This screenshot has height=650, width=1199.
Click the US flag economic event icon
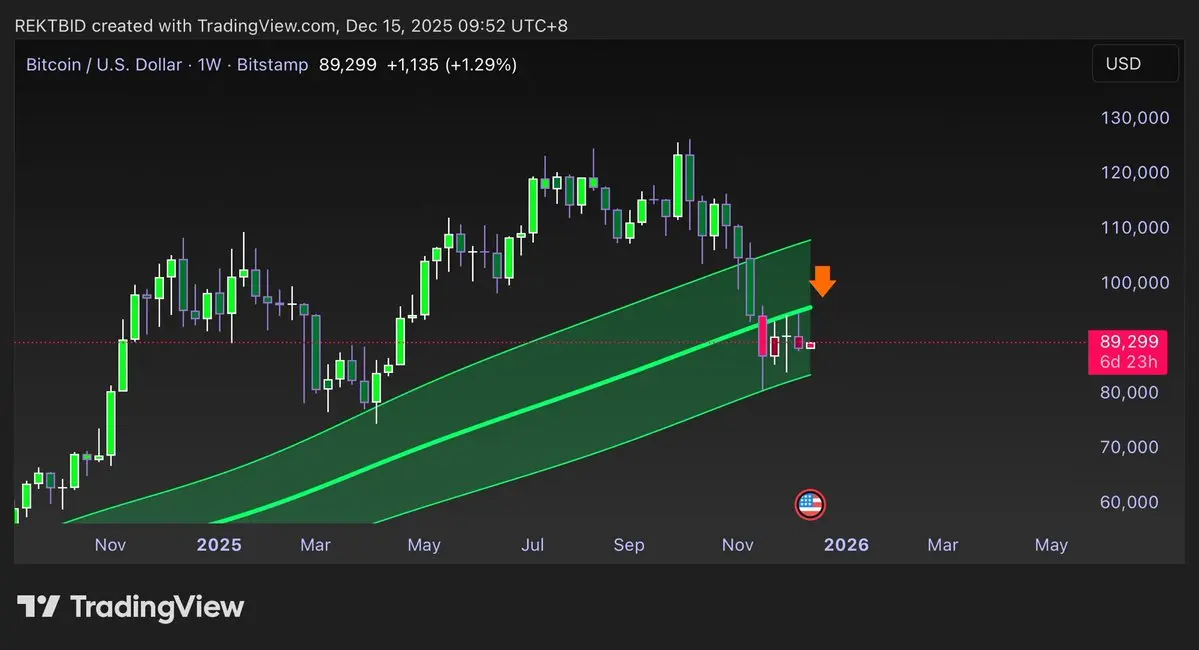click(x=810, y=505)
